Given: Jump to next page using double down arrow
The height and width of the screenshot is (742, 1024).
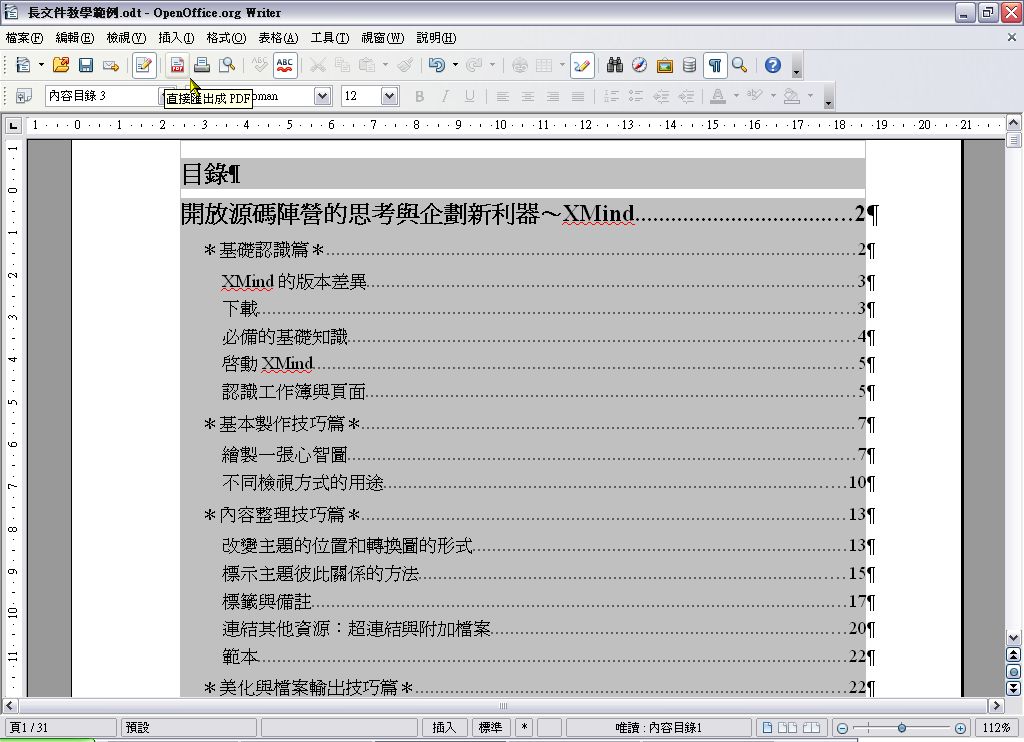Looking at the screenshot, I should click(x=1013, y=688).
